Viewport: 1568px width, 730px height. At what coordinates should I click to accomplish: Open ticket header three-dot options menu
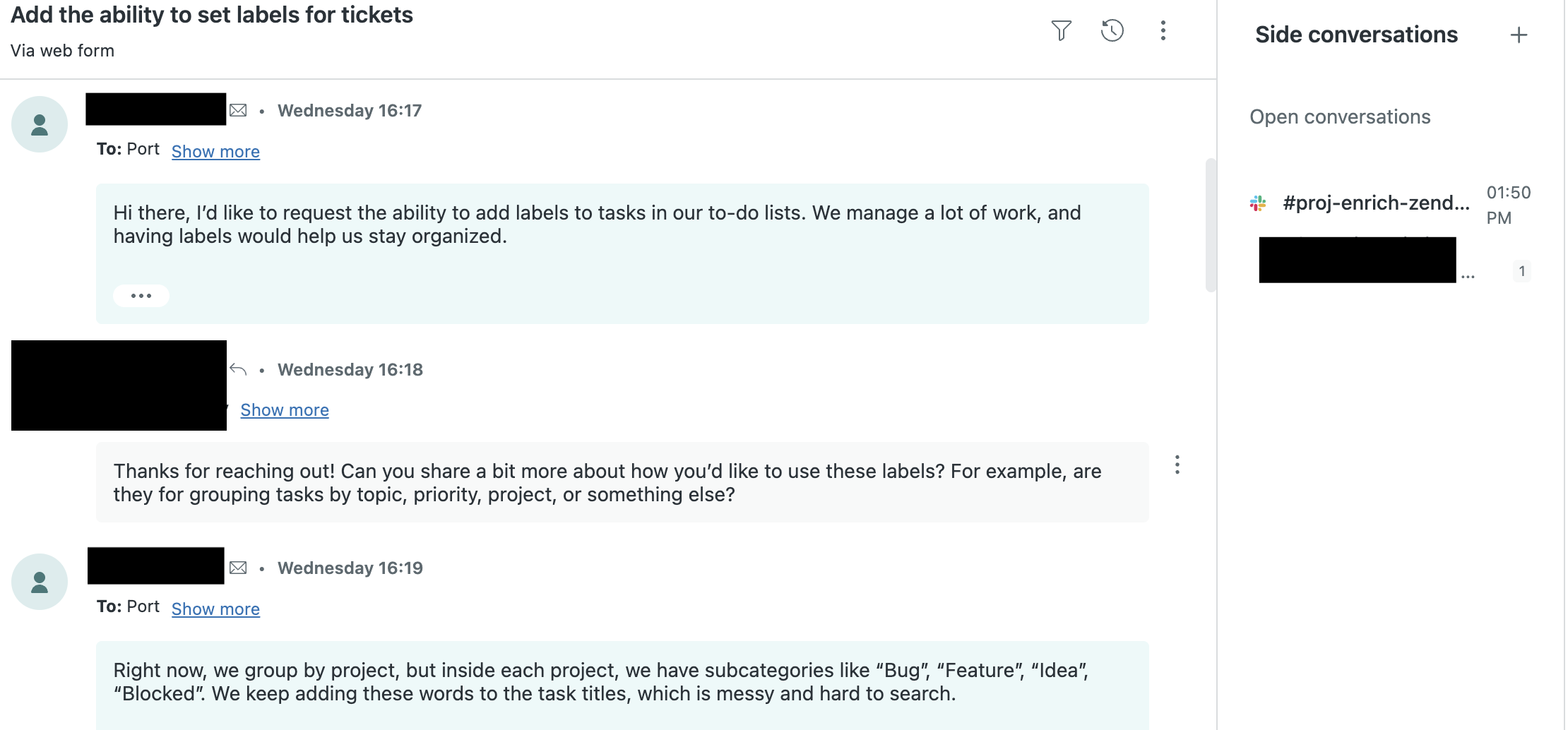coord(1163,30)
